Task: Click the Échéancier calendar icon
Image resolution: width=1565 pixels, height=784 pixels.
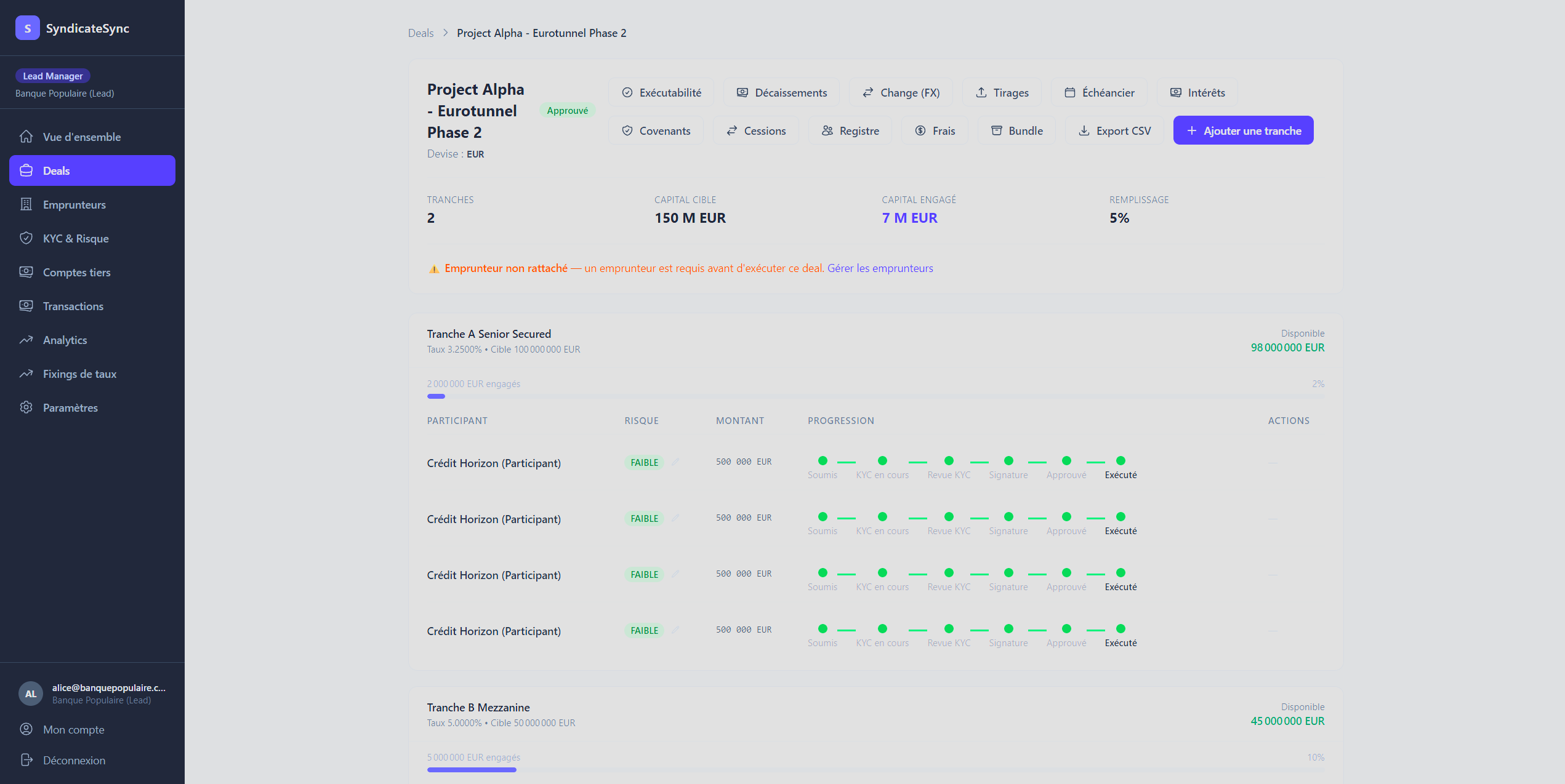Action: click(x=1070, y=92)
